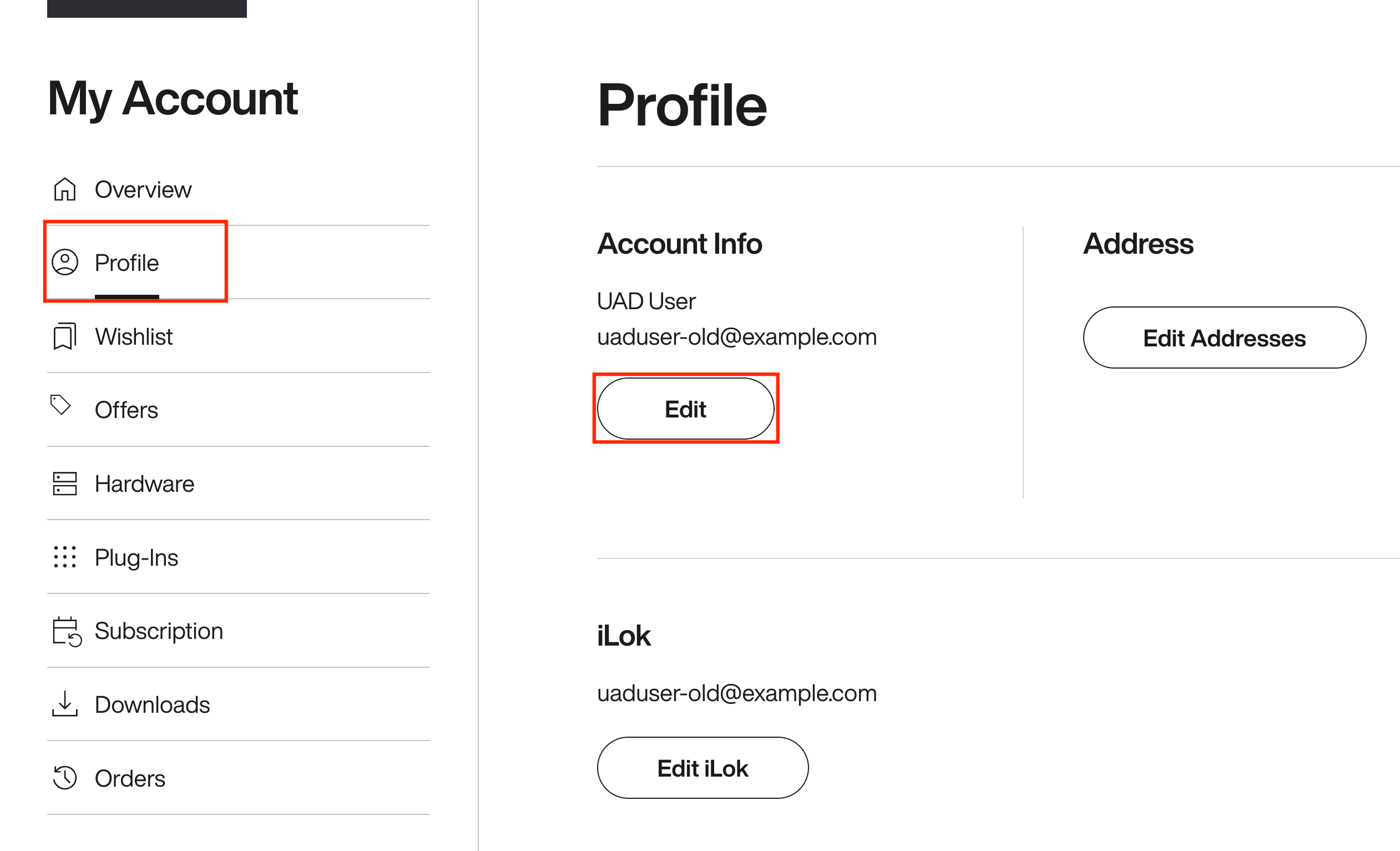Viewport: 1400px width, 851px height.
Task: Open the Overview menu item
Action: click(x=238, y=189)
